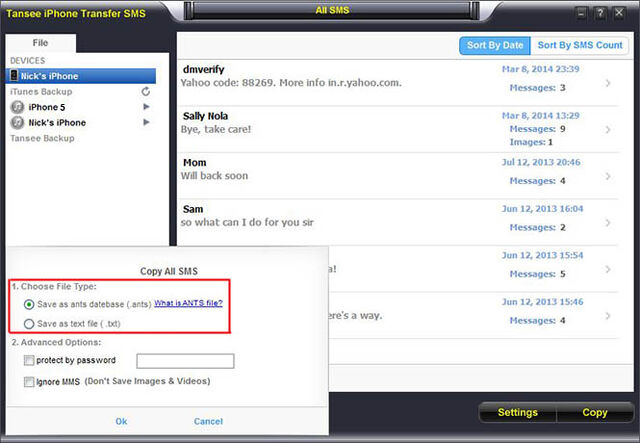Open the What is ANTS file link
Screen dimensions: 640x443
tap(188, 303)
